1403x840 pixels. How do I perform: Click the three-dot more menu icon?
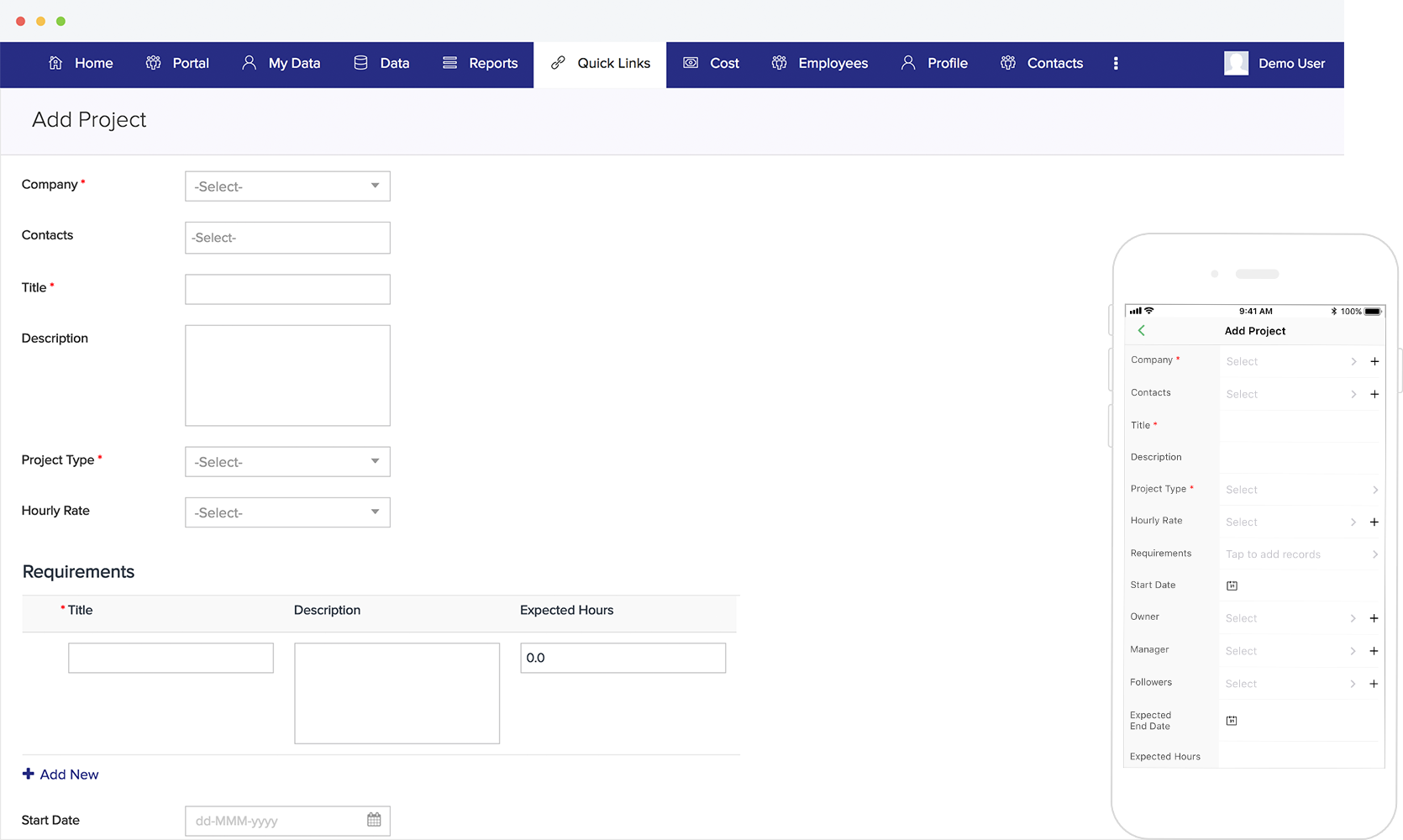point(1116,63)
